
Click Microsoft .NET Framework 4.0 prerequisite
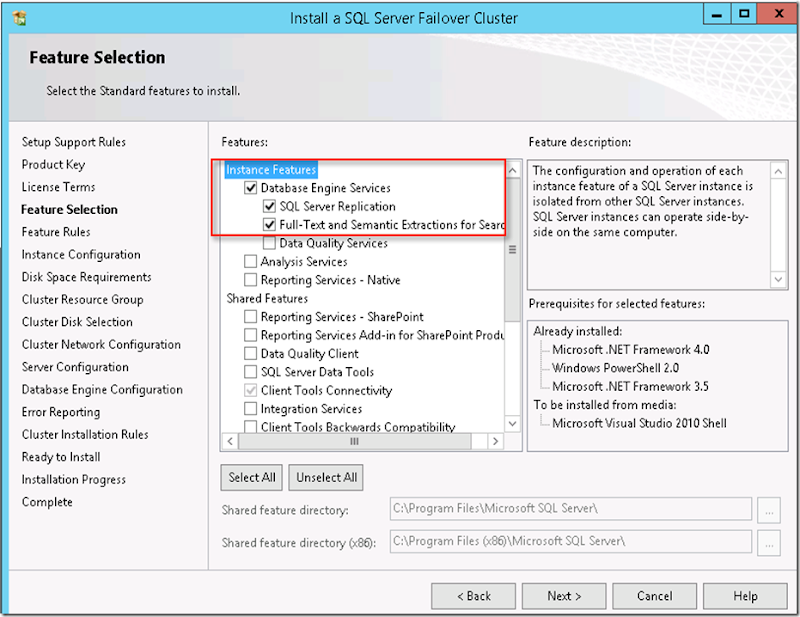(x=631, y=350)
